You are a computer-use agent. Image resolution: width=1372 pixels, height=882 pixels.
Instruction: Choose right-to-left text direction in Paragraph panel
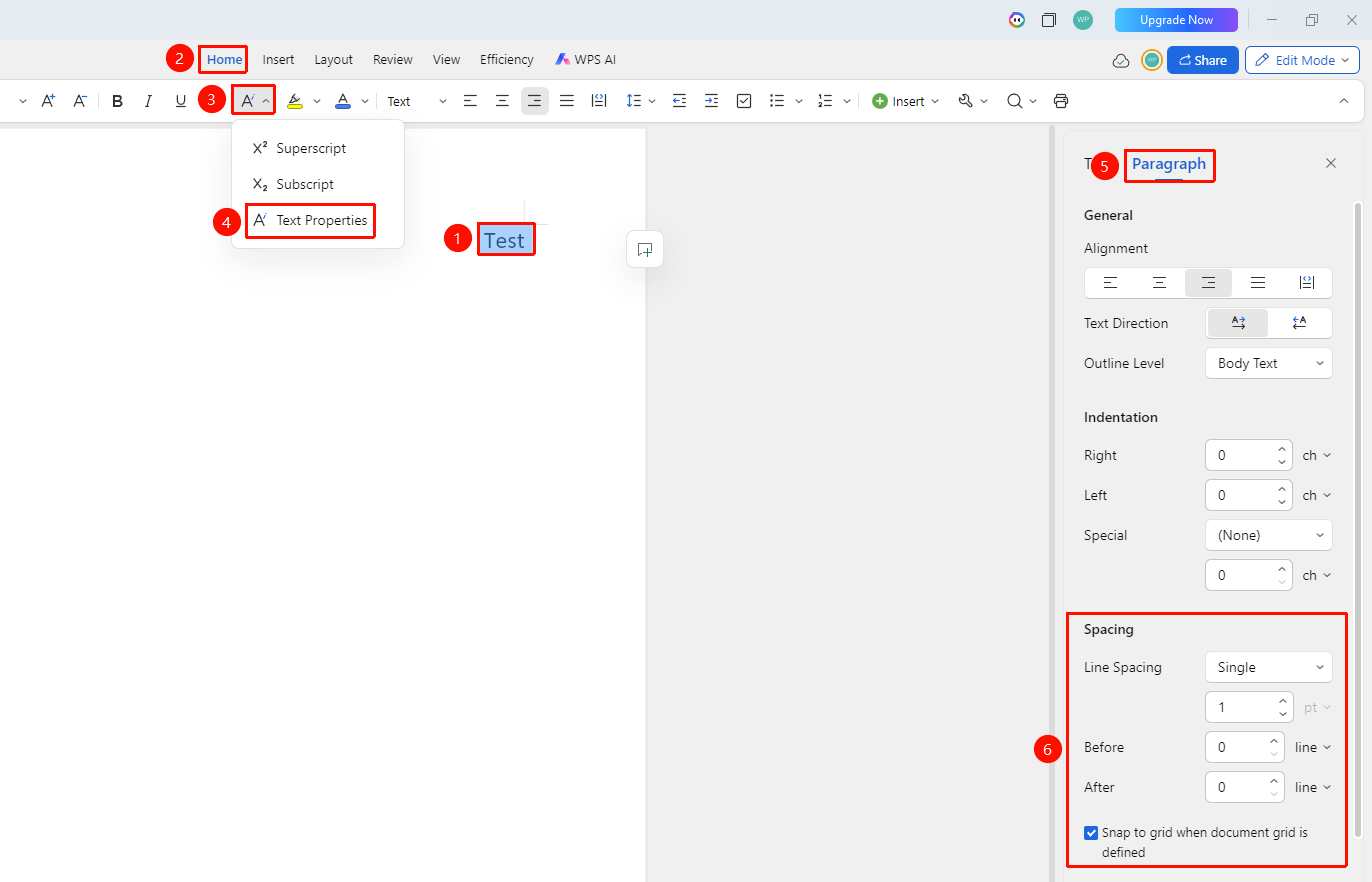[1299, 323]
